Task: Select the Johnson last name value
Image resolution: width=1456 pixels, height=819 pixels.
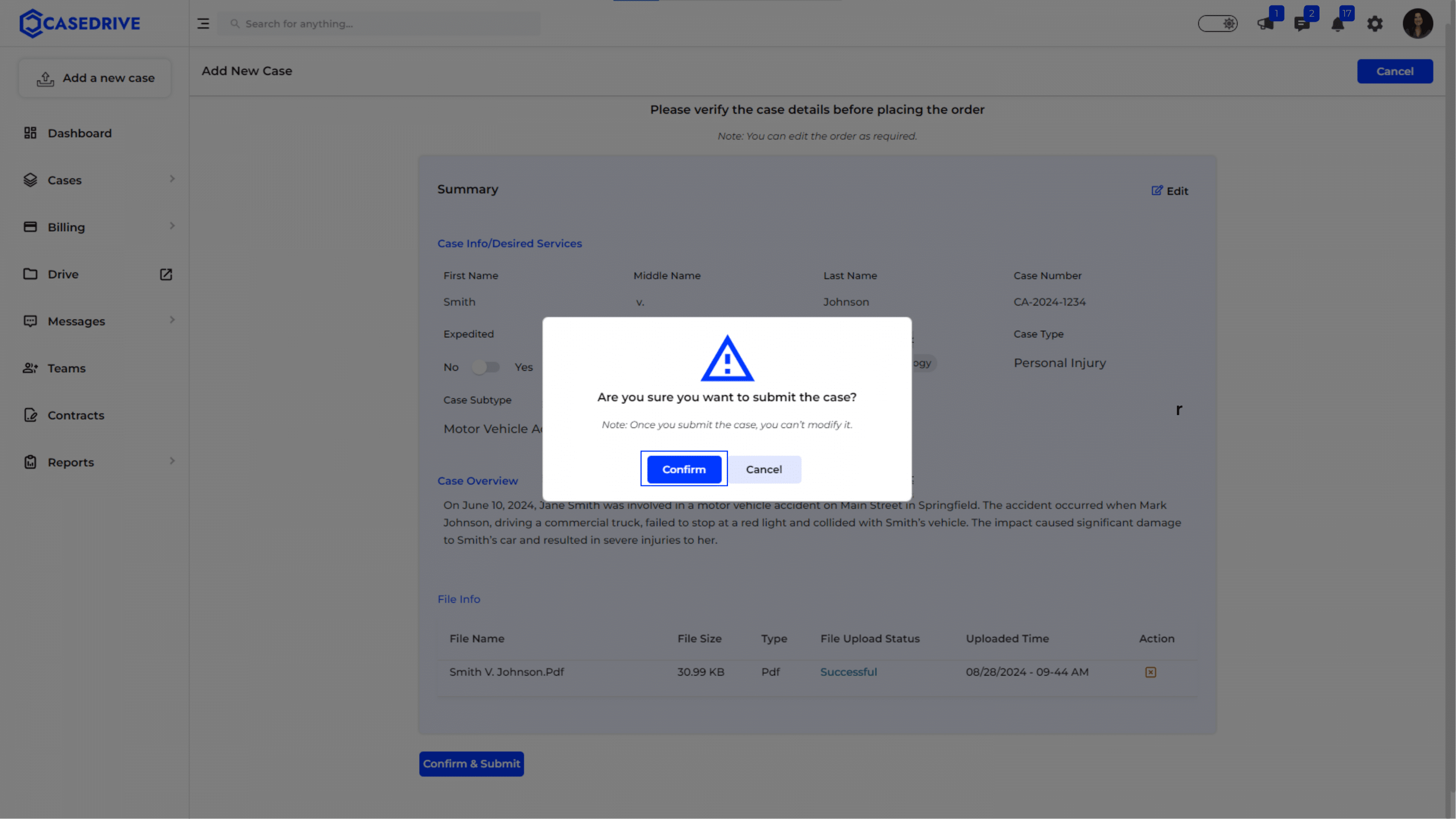Action: (x=846, y=302)
